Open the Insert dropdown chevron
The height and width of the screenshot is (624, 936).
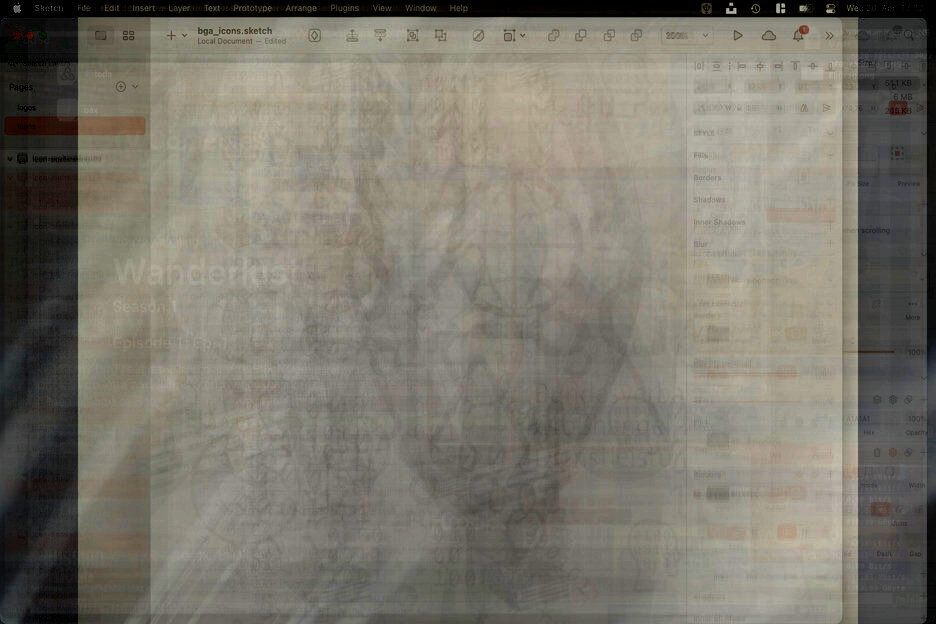[x=184, y=36]
